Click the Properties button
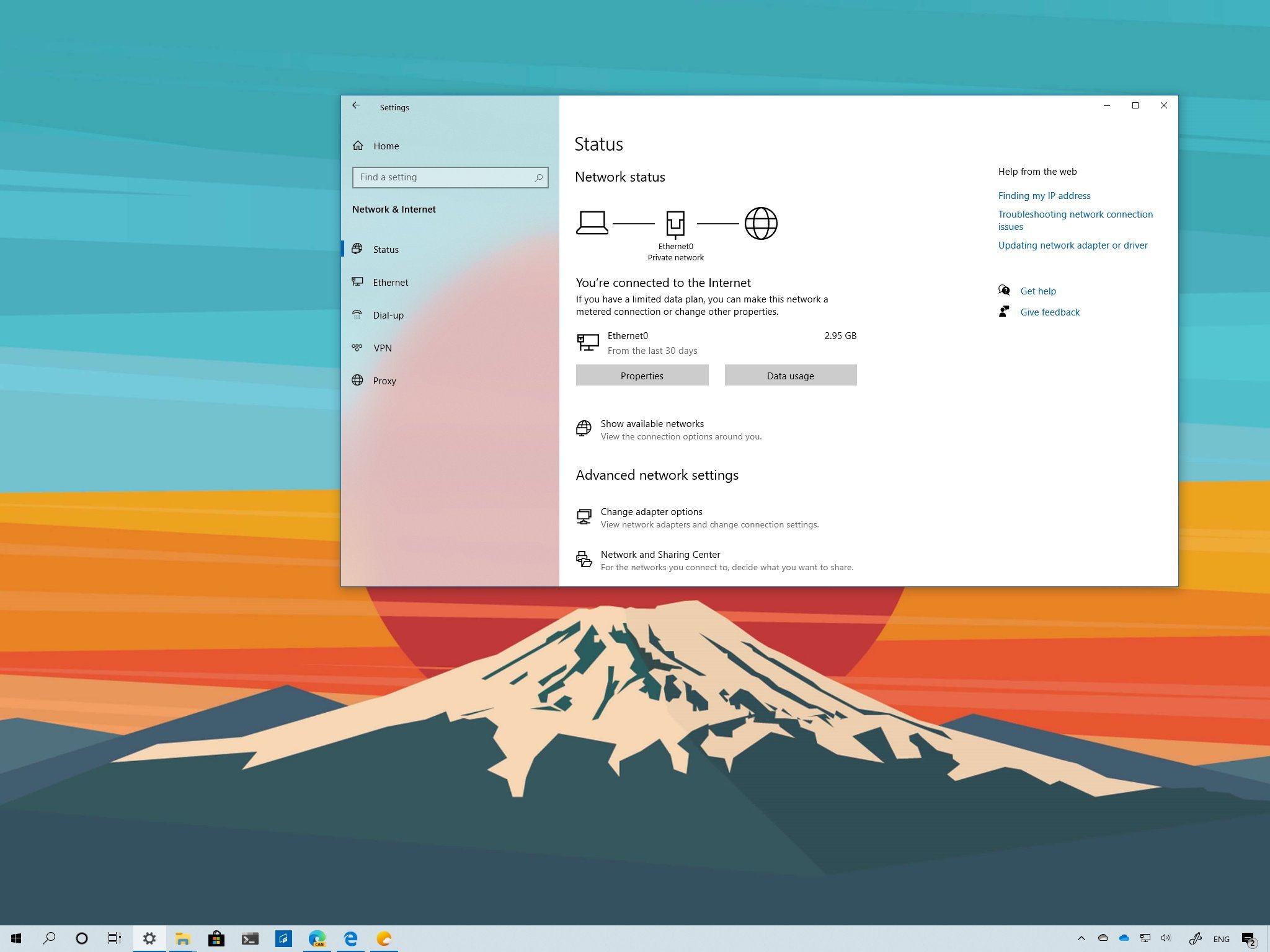Screen dimensions: 1270x952 642,376
